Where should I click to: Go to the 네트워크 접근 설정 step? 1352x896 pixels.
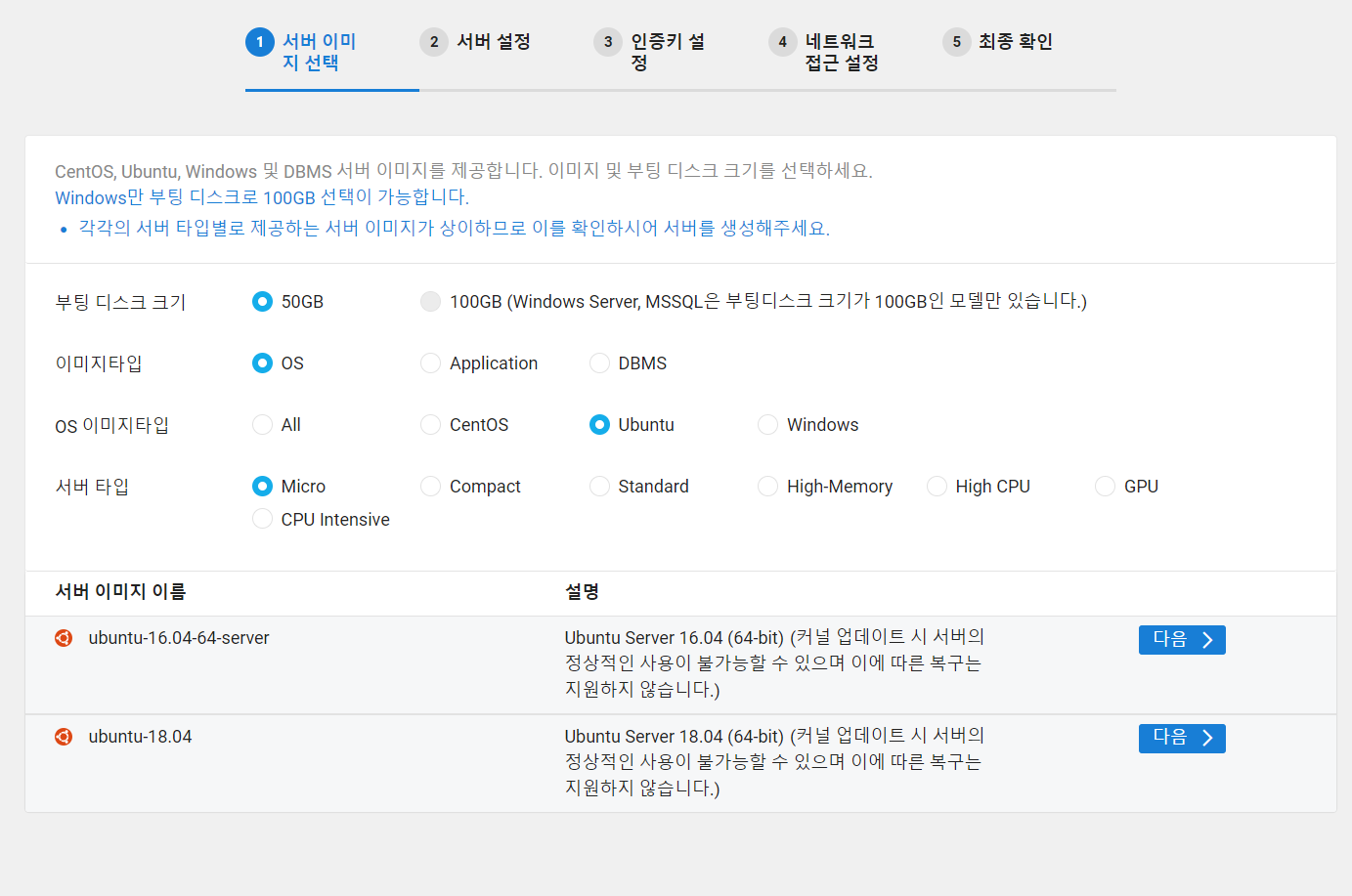pyautogui.click(x=842, y=52)
